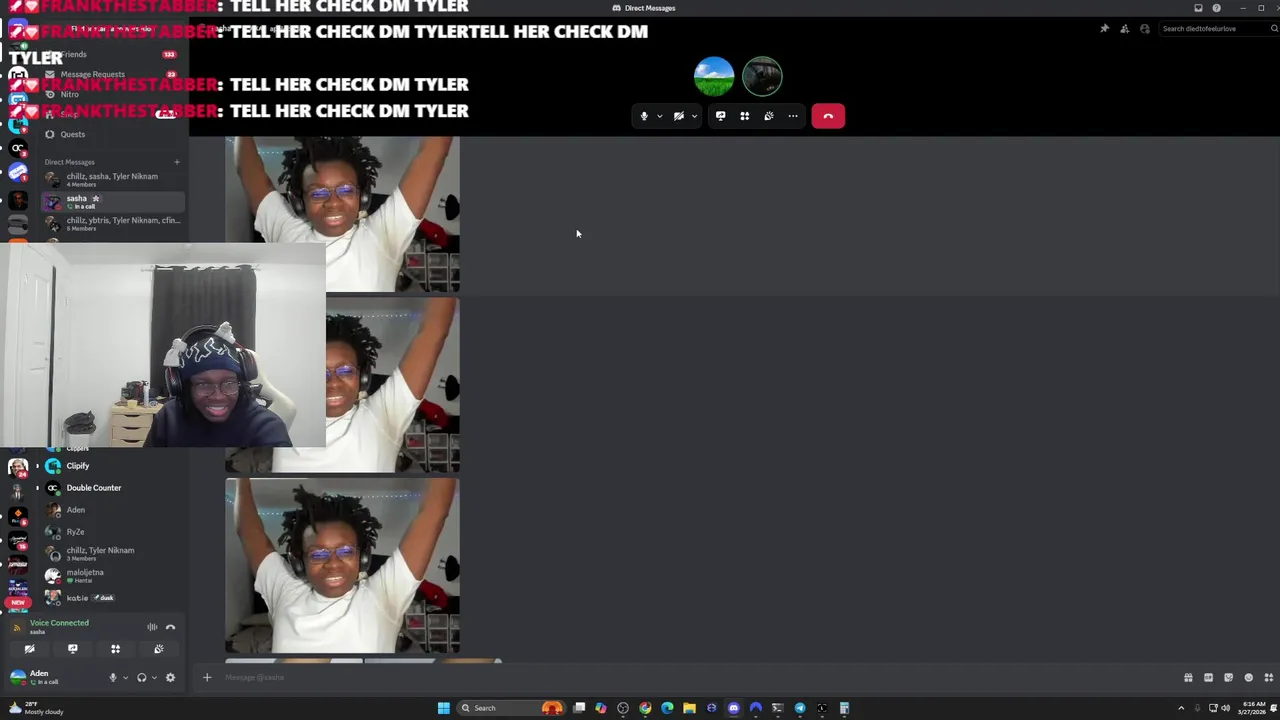Share your screen from call bar
The width and height of the screenshot is (1280, 720).
tap(720, 116)
